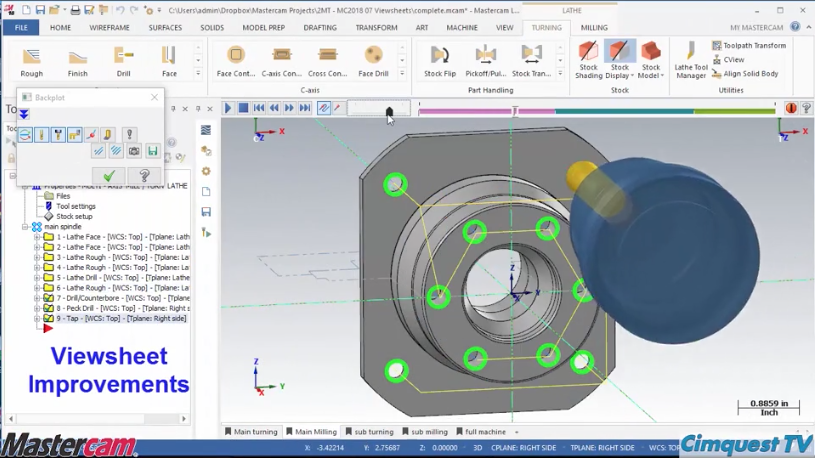Image resolution: width=816 pixels, height=459 pixels.
Task: Play the backplot simulation
Action: pos(227,108)
